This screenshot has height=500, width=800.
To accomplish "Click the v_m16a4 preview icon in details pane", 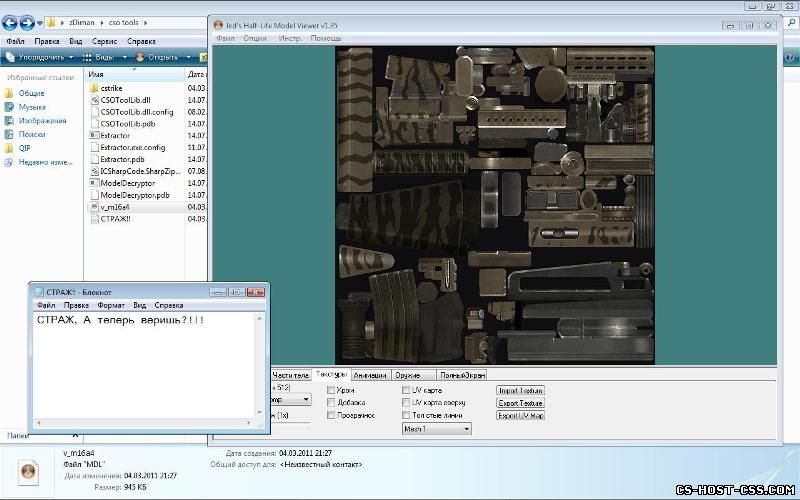I will 28,471.
